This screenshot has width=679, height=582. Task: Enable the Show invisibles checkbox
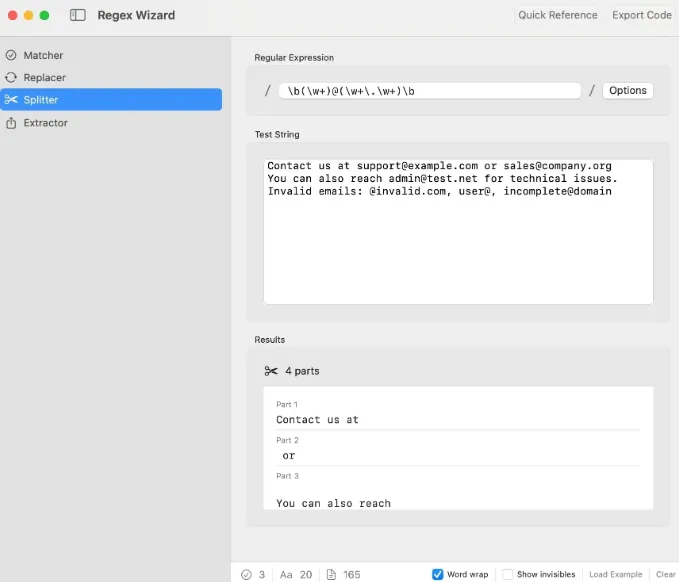click(507, 575)
